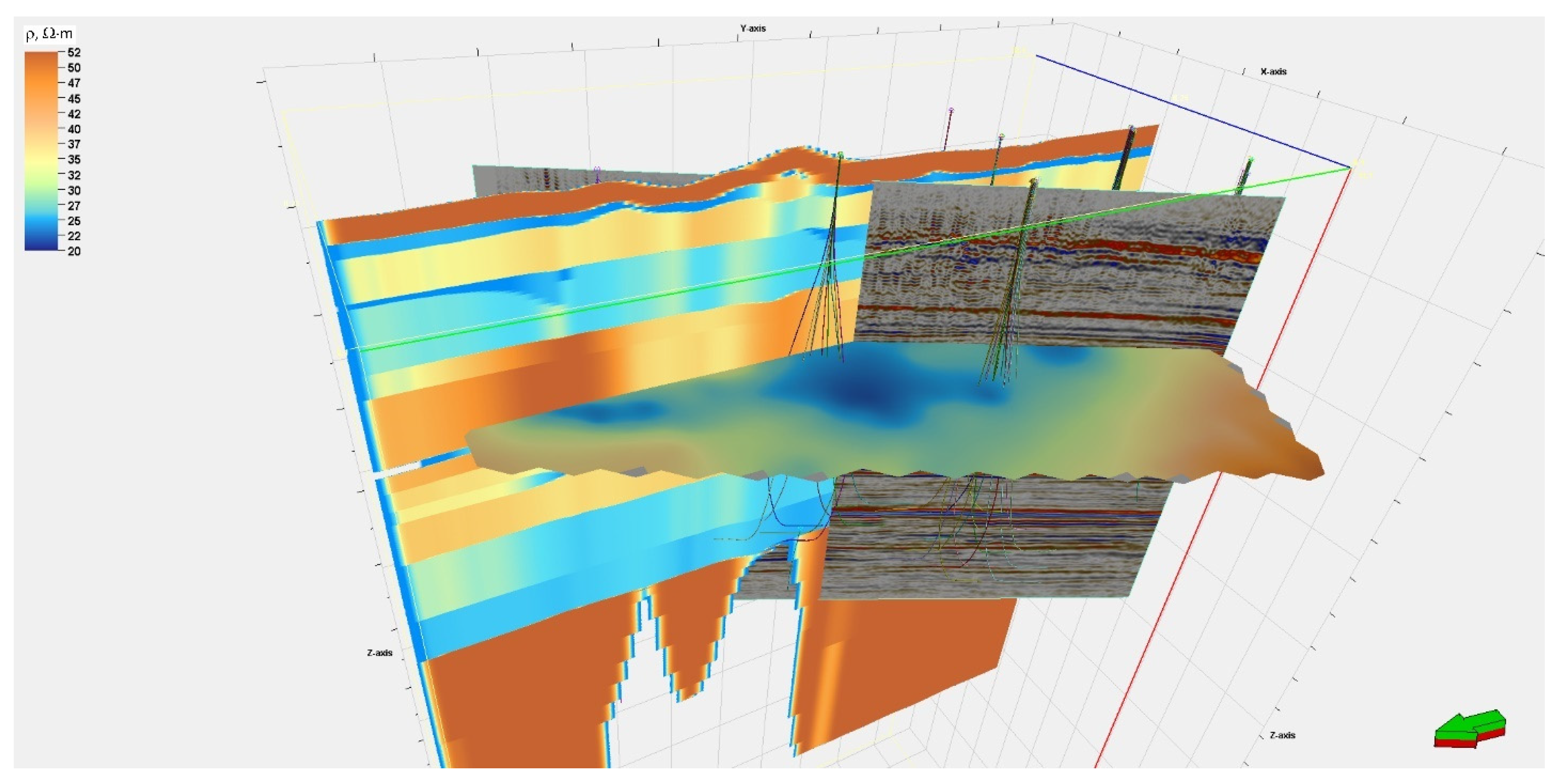Click the ρ, Ω·m legend title
Image resolution: width=1566 pixels, height=784 pixels.
[49, 34]
